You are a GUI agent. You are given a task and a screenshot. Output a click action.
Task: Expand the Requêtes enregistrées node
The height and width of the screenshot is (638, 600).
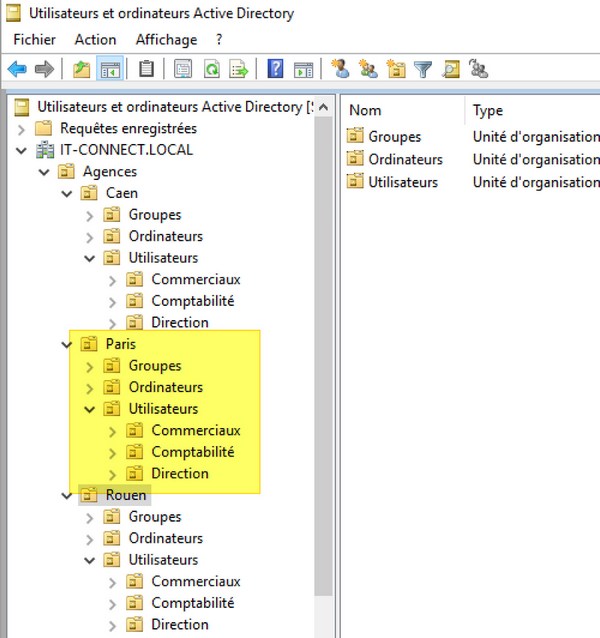22,129
